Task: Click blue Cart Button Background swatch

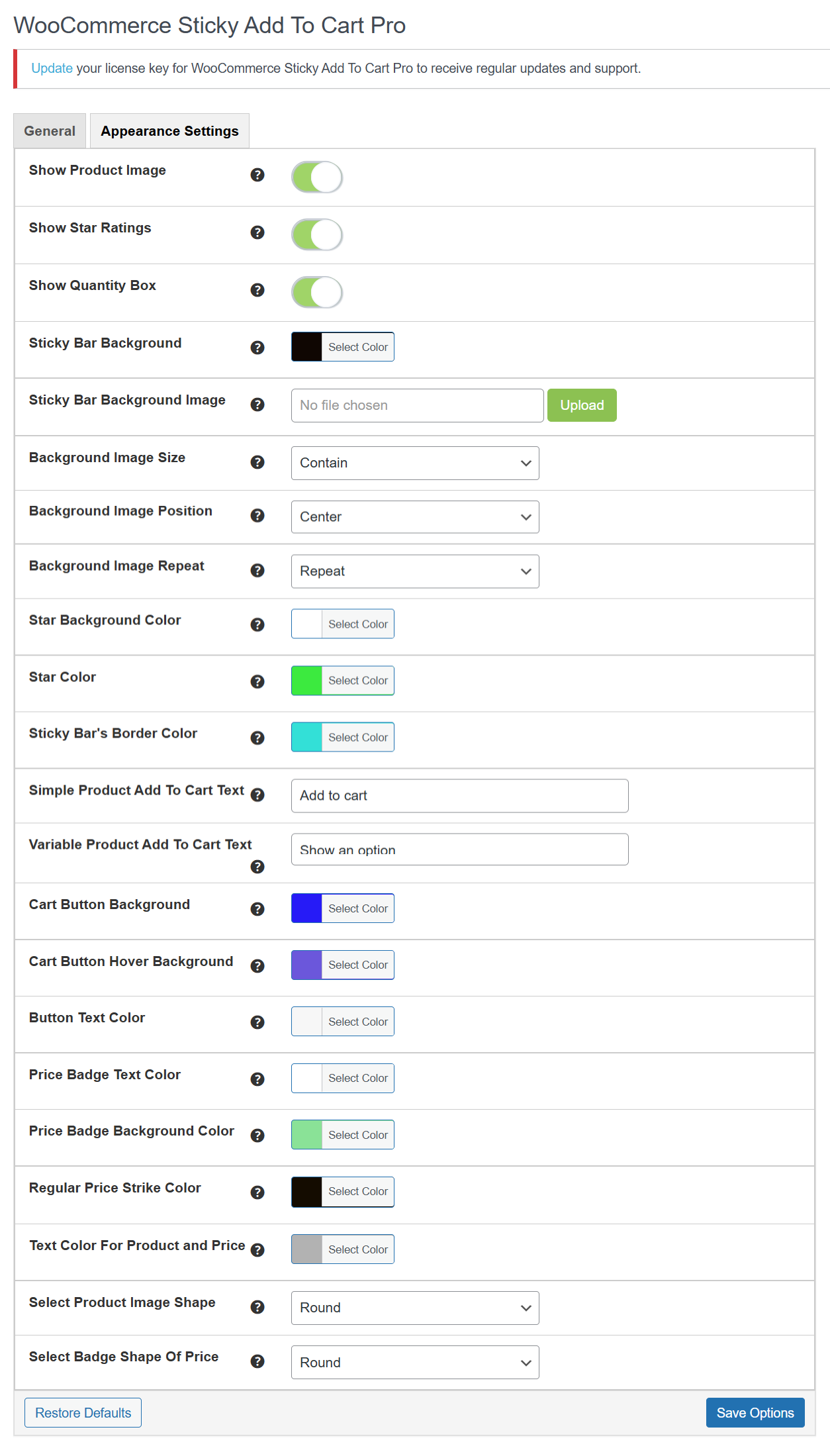Action: [x=306, y=908]
